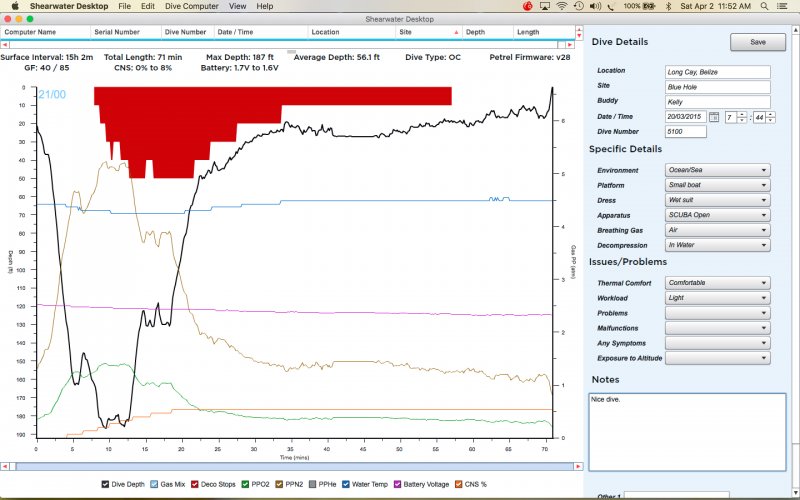The height and width of the screenshot is (500, 800).
Task: Click the Site input field
Action: pyautogui.click(x=717, y=87)
